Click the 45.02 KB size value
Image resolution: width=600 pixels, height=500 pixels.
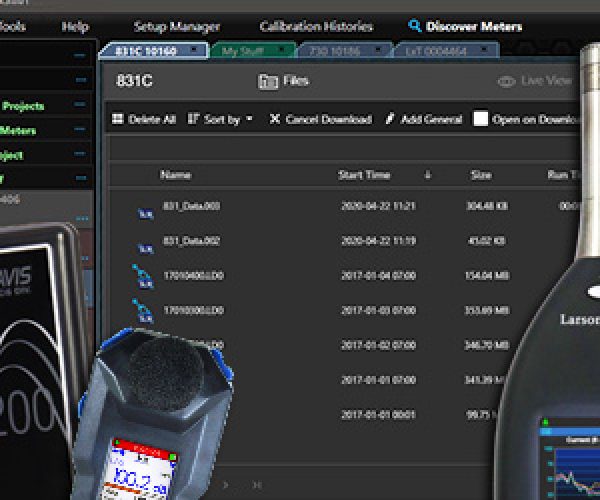tap(487, 241)
